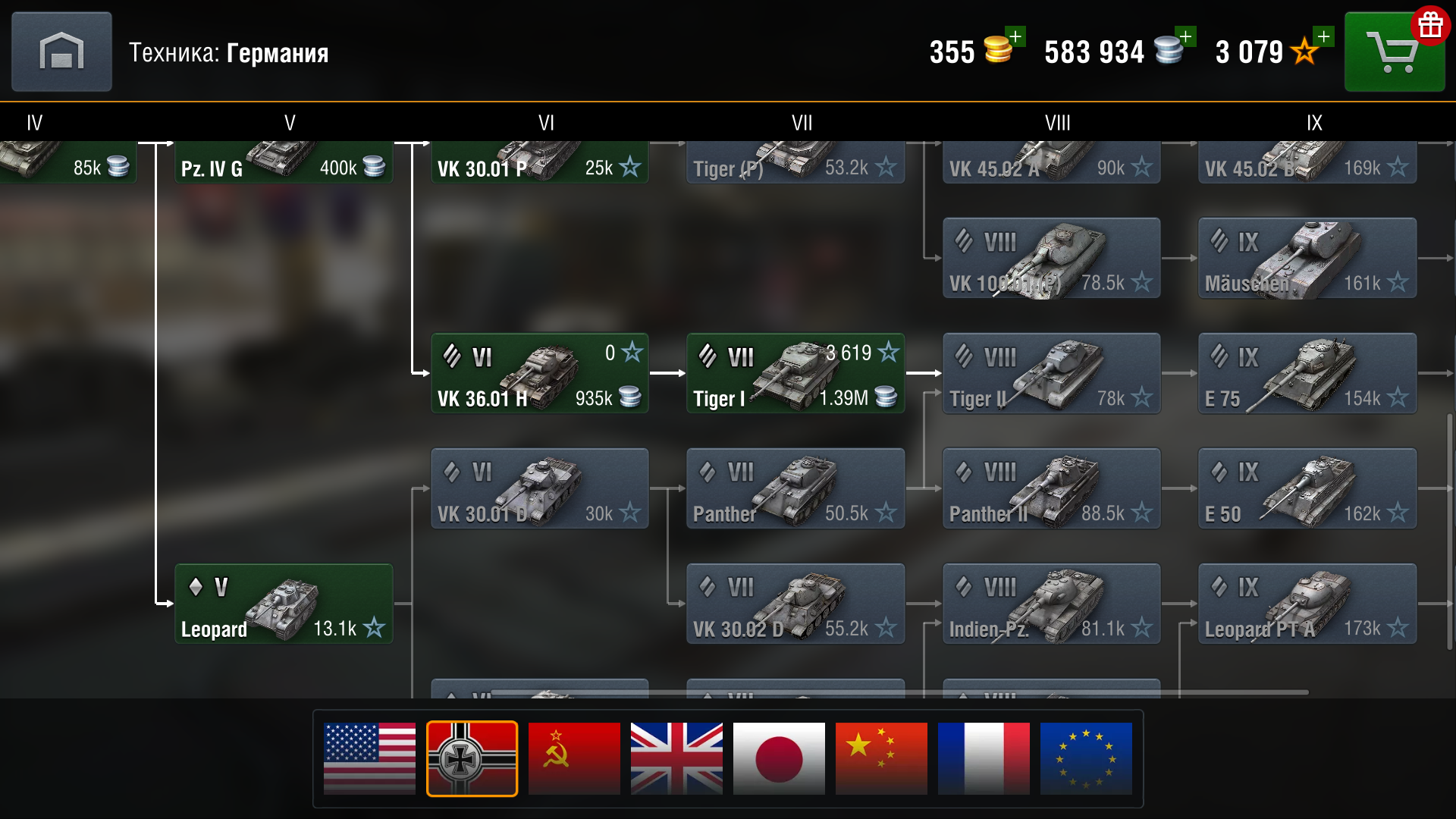Click the vertical scrollbar on right edge
The height and width of the screenshot is (819, 1456).
point(1451,531)
